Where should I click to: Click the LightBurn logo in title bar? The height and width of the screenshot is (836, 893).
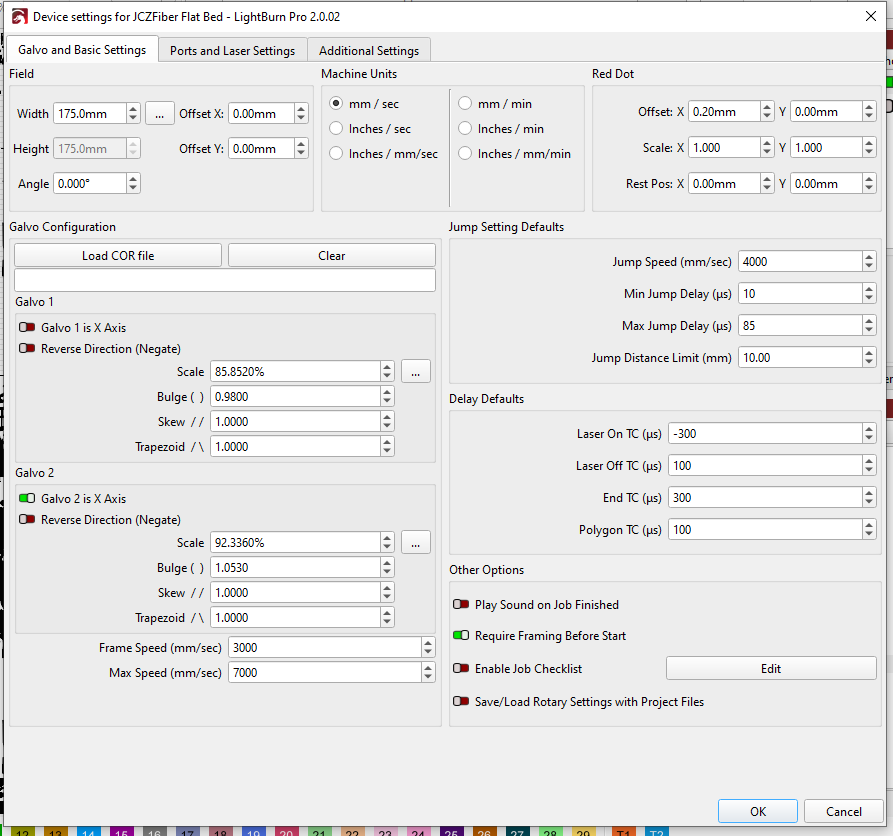(x=19, y=16)
